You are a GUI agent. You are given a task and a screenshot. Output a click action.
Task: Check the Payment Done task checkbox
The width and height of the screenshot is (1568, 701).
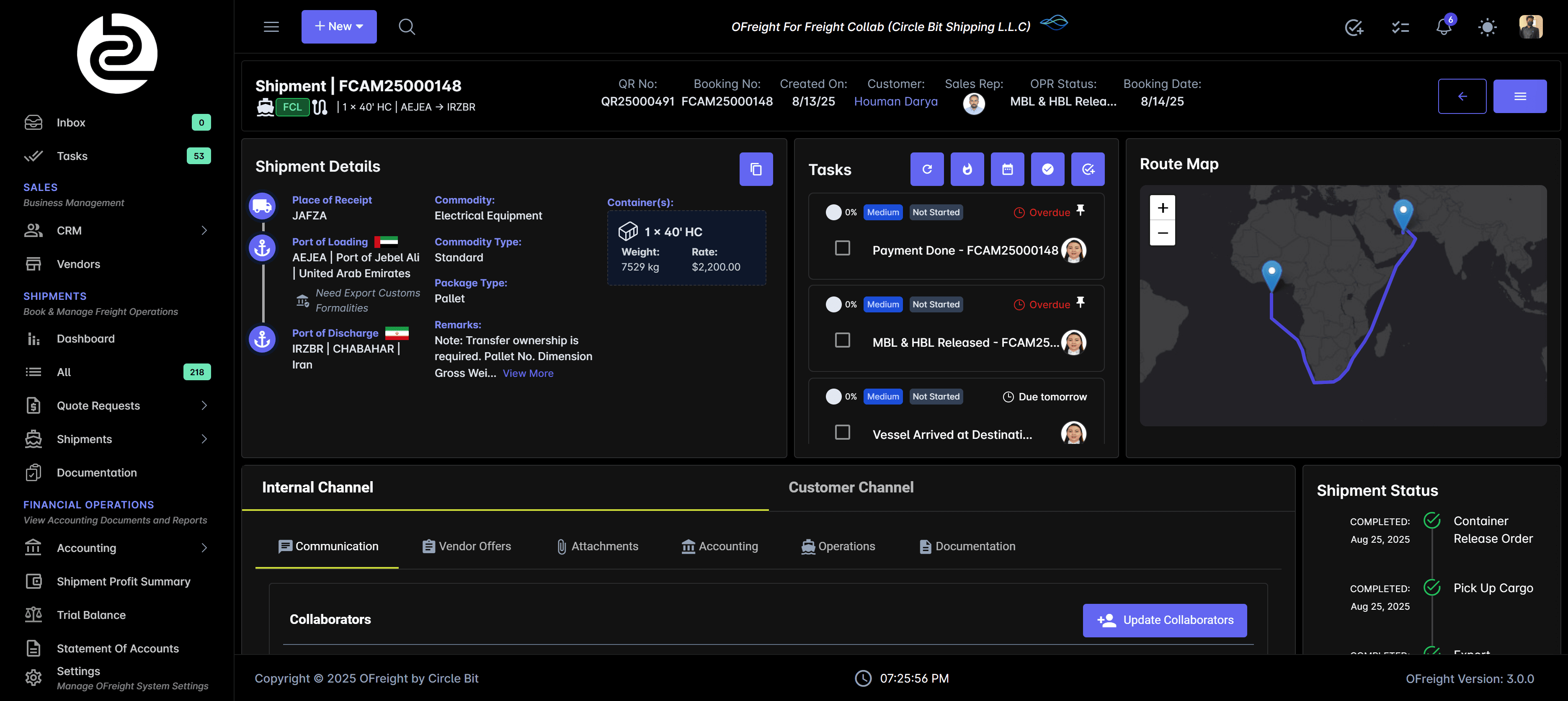click(x=843, y=249)
